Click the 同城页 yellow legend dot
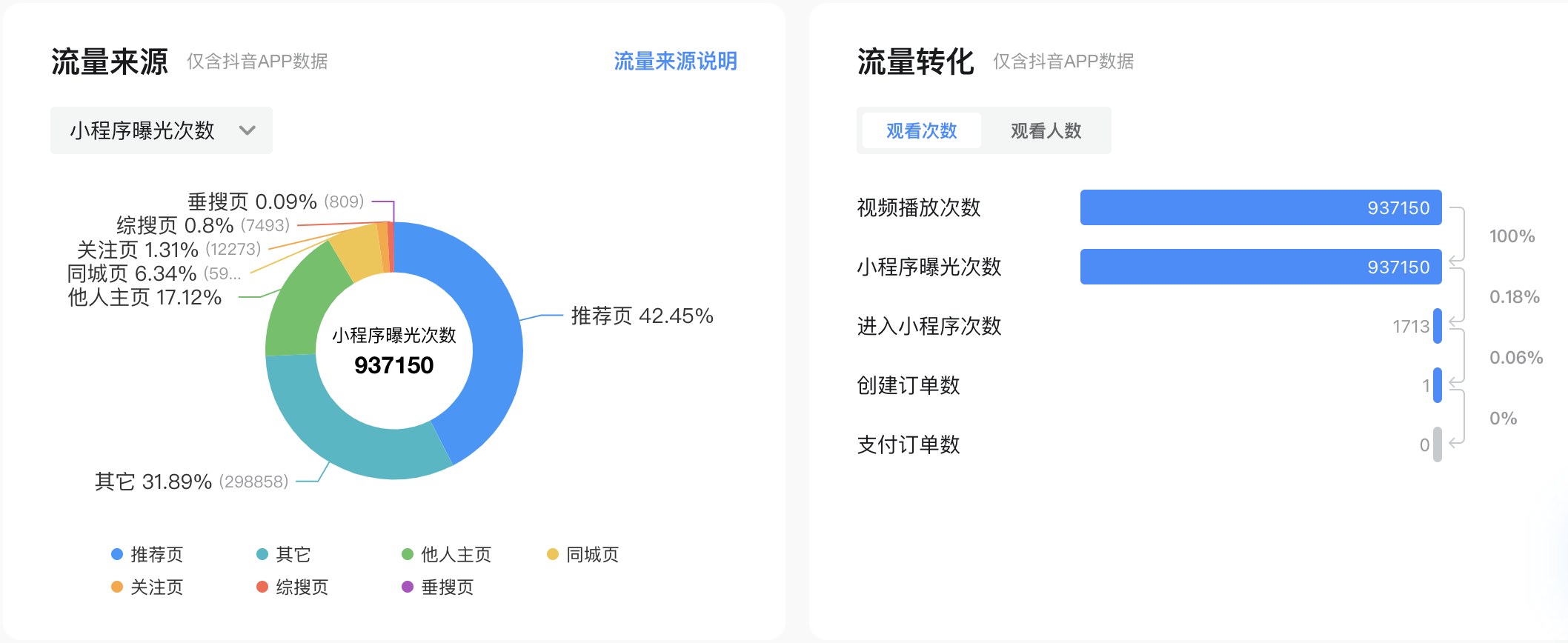The width and height of the screenshot is (1568, 643). pos(553,554)
